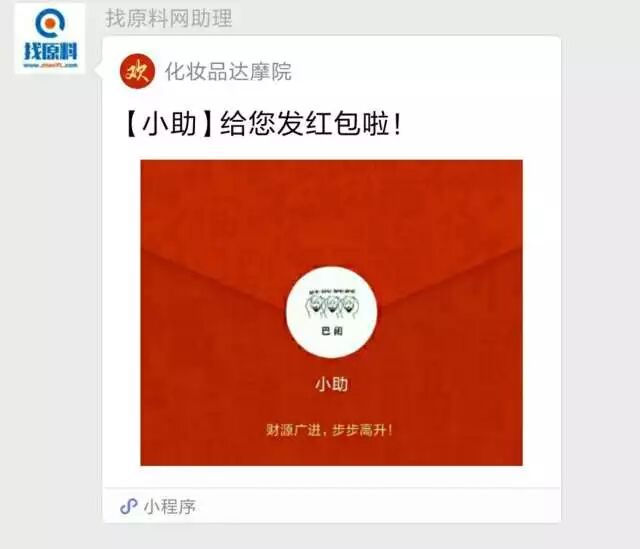
Task: Tap the 巴闲 caption inside the round sticker
Action: pyautogui.click(x=332, y=331)
